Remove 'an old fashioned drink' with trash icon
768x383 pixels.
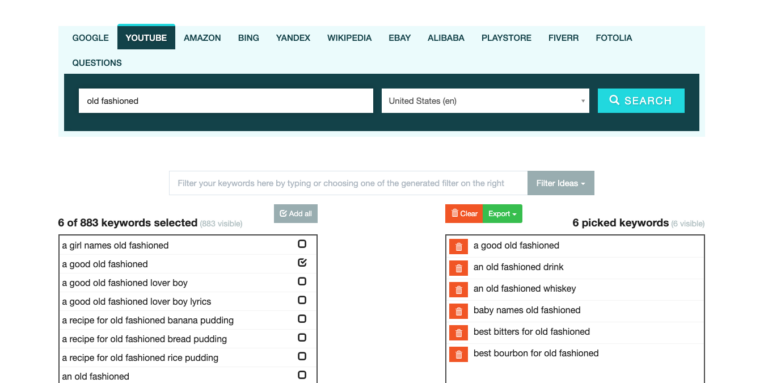click(x=458, y=268)
